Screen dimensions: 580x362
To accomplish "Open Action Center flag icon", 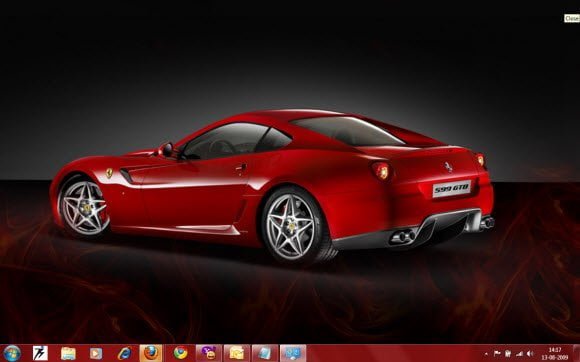I will pyautogui.click(x=497, y=354).
